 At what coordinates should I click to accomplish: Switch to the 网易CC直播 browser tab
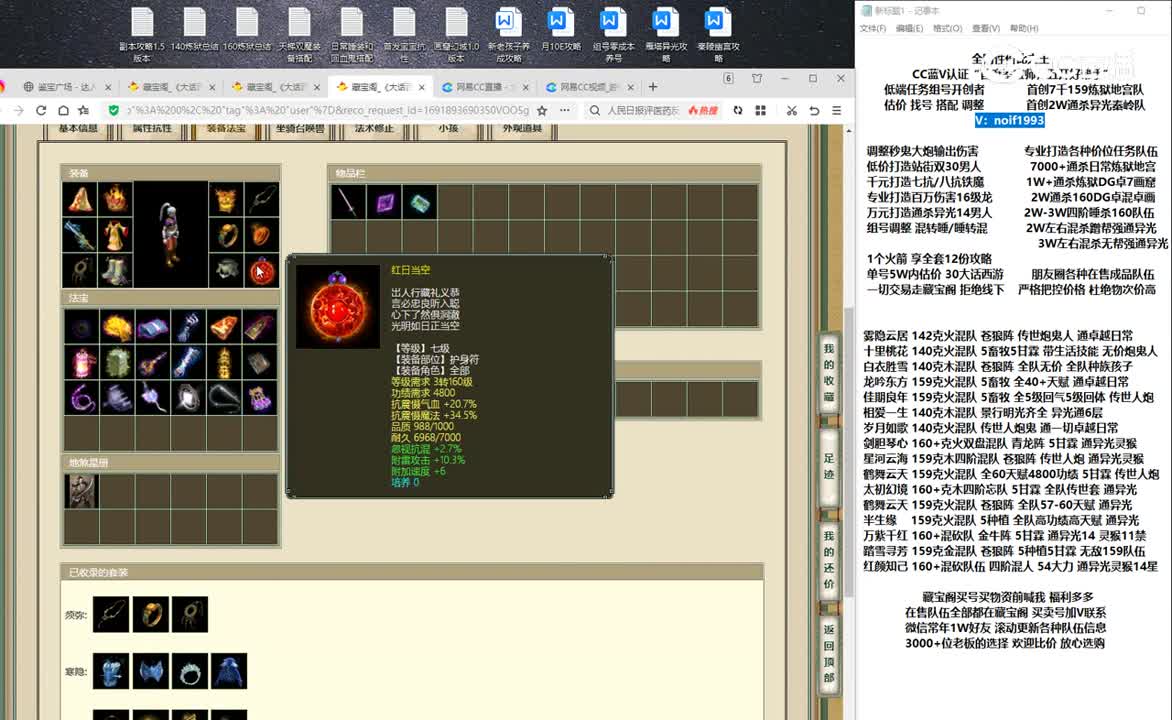coord(483,87)
